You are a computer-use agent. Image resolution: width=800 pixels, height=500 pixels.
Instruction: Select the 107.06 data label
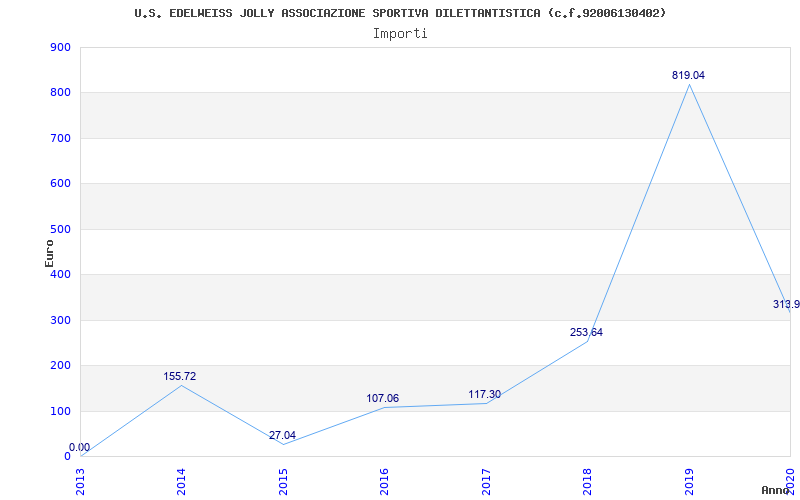[383, 398]
